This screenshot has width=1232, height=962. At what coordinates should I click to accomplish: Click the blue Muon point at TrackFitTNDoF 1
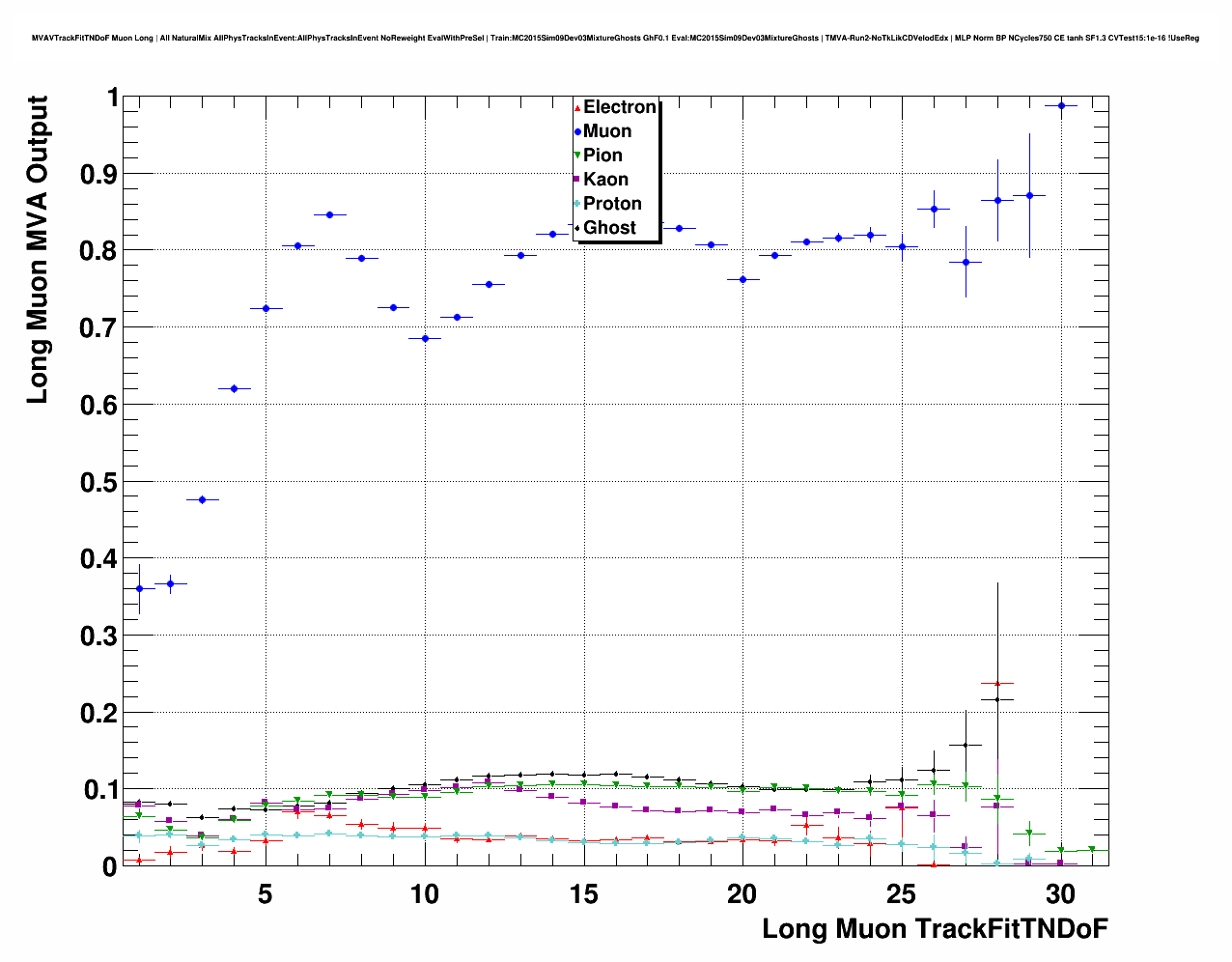point(139,588)
